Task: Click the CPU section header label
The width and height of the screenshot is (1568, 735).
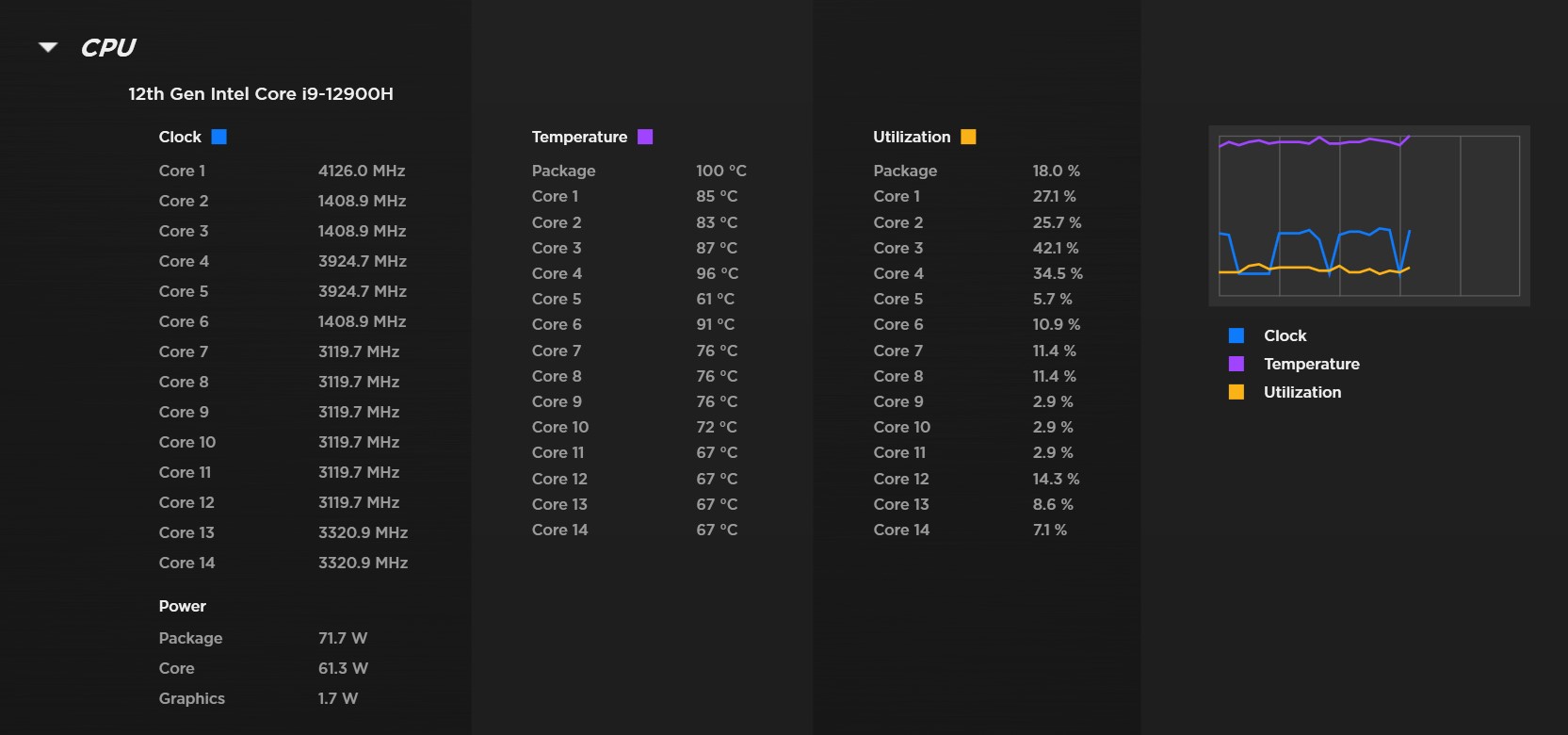Action: [108, 46]
